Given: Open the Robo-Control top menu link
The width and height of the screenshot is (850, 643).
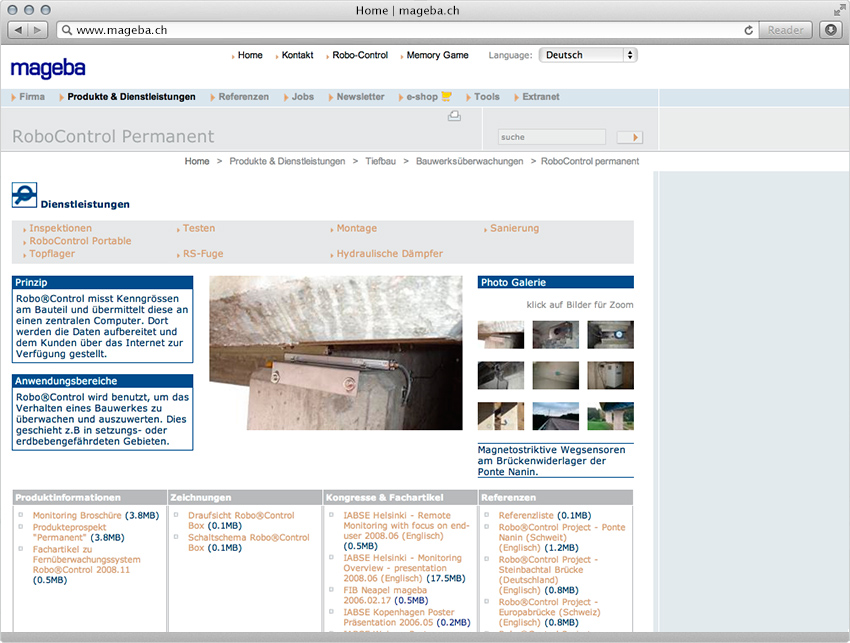Looking at the screenshot, I should coord(360,55).
